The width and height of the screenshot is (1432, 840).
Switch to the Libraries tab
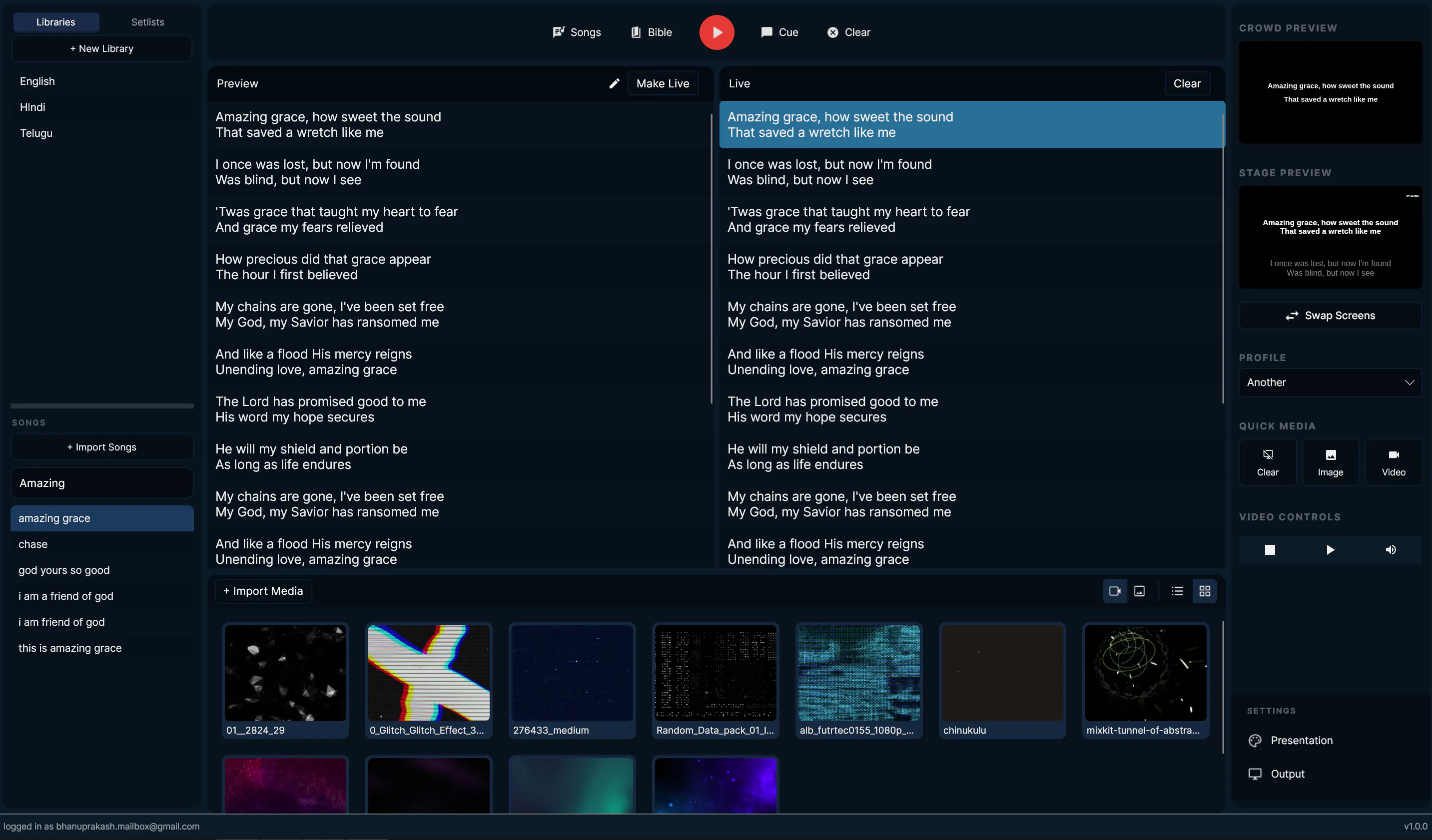tap(55, 22)
